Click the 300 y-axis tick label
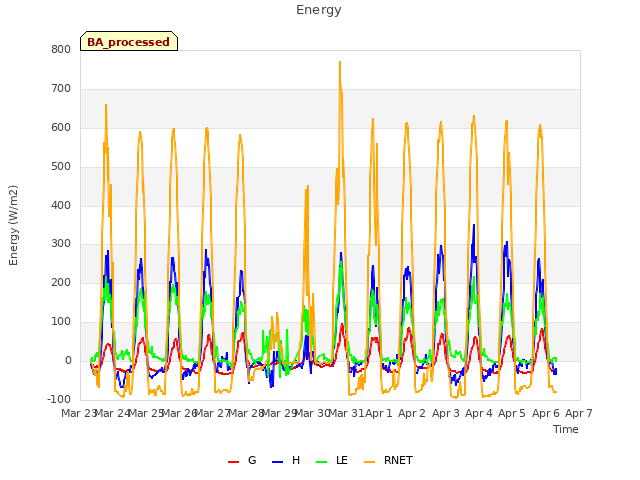 (x=61, y=244)
